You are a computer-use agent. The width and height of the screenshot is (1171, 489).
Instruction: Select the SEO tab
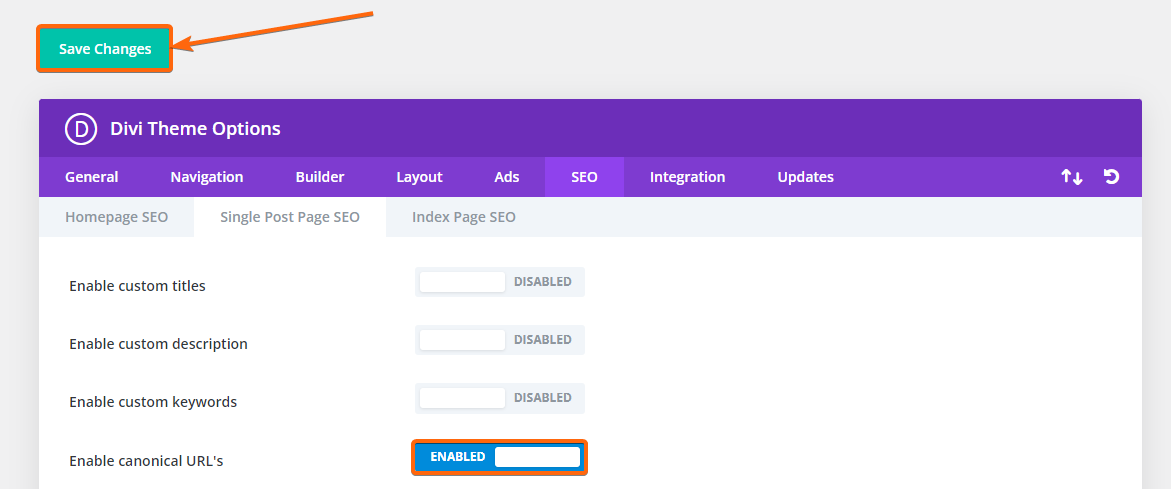(x=584, y=177)
